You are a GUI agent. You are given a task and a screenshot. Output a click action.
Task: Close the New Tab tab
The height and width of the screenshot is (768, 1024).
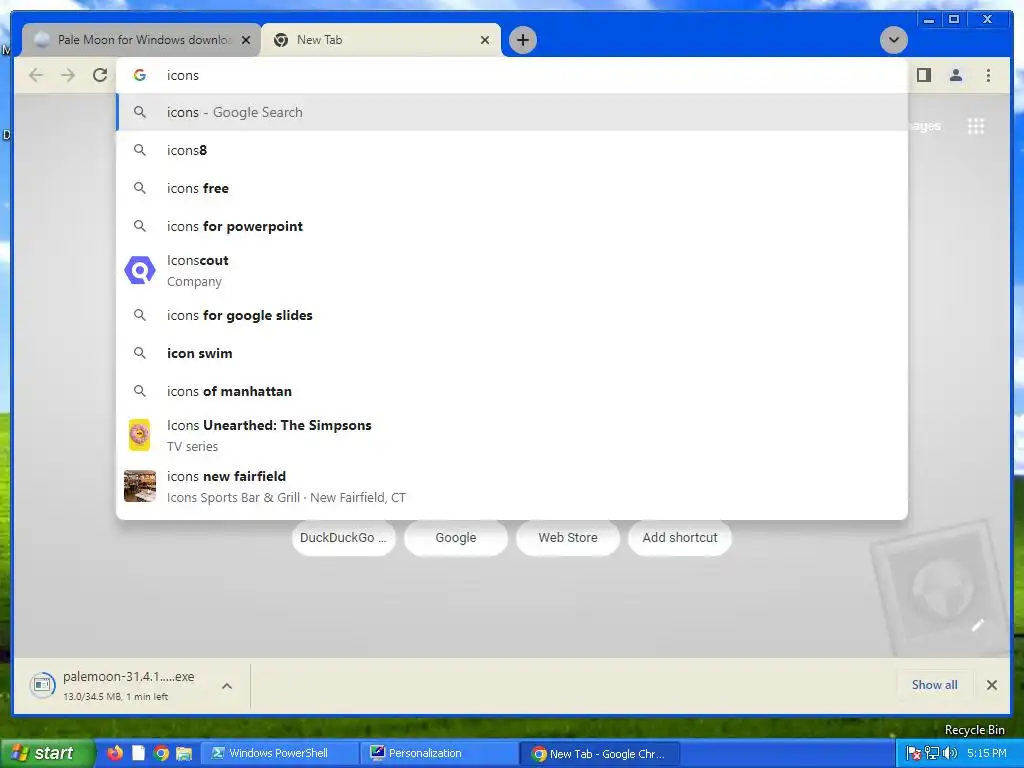(x=485, y=40)
